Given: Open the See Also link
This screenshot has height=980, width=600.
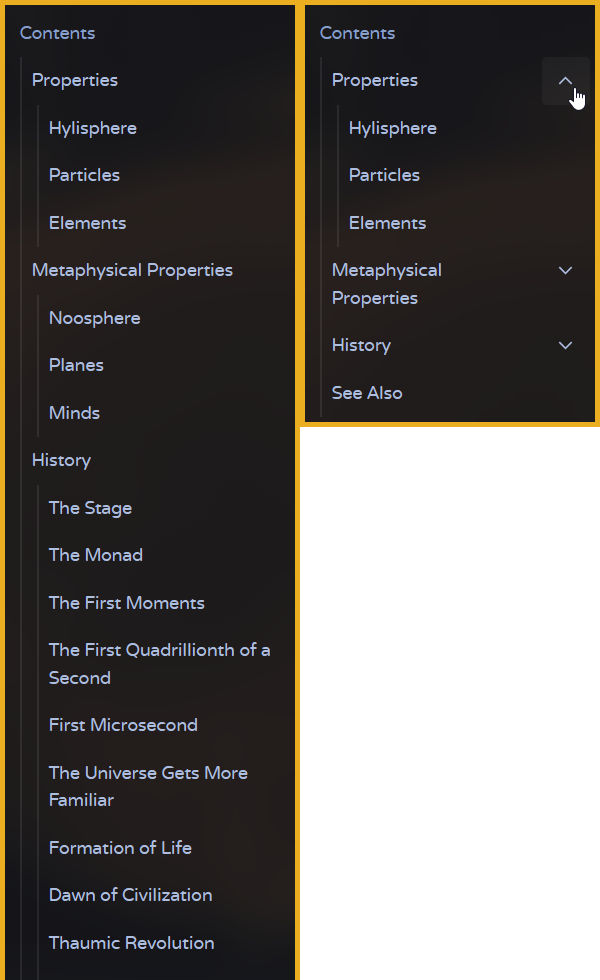Looking at the screenshot, I should (x=367, y=393).
